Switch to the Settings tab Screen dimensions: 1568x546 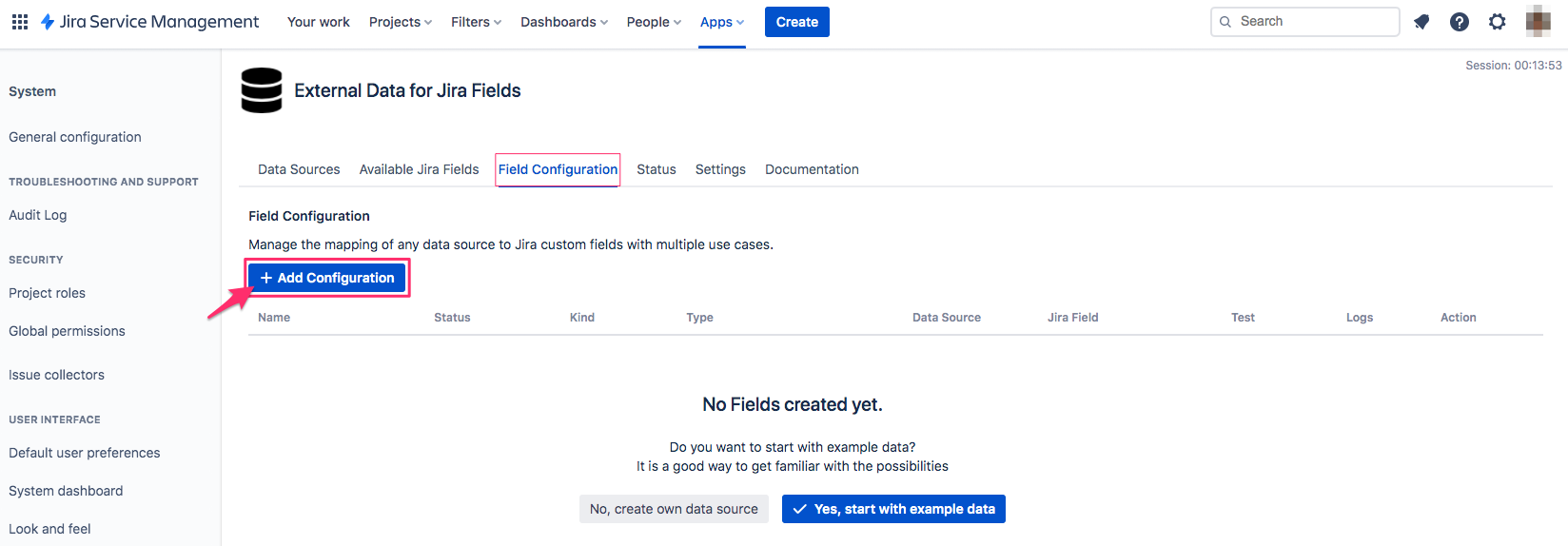[x=720, y=169]
